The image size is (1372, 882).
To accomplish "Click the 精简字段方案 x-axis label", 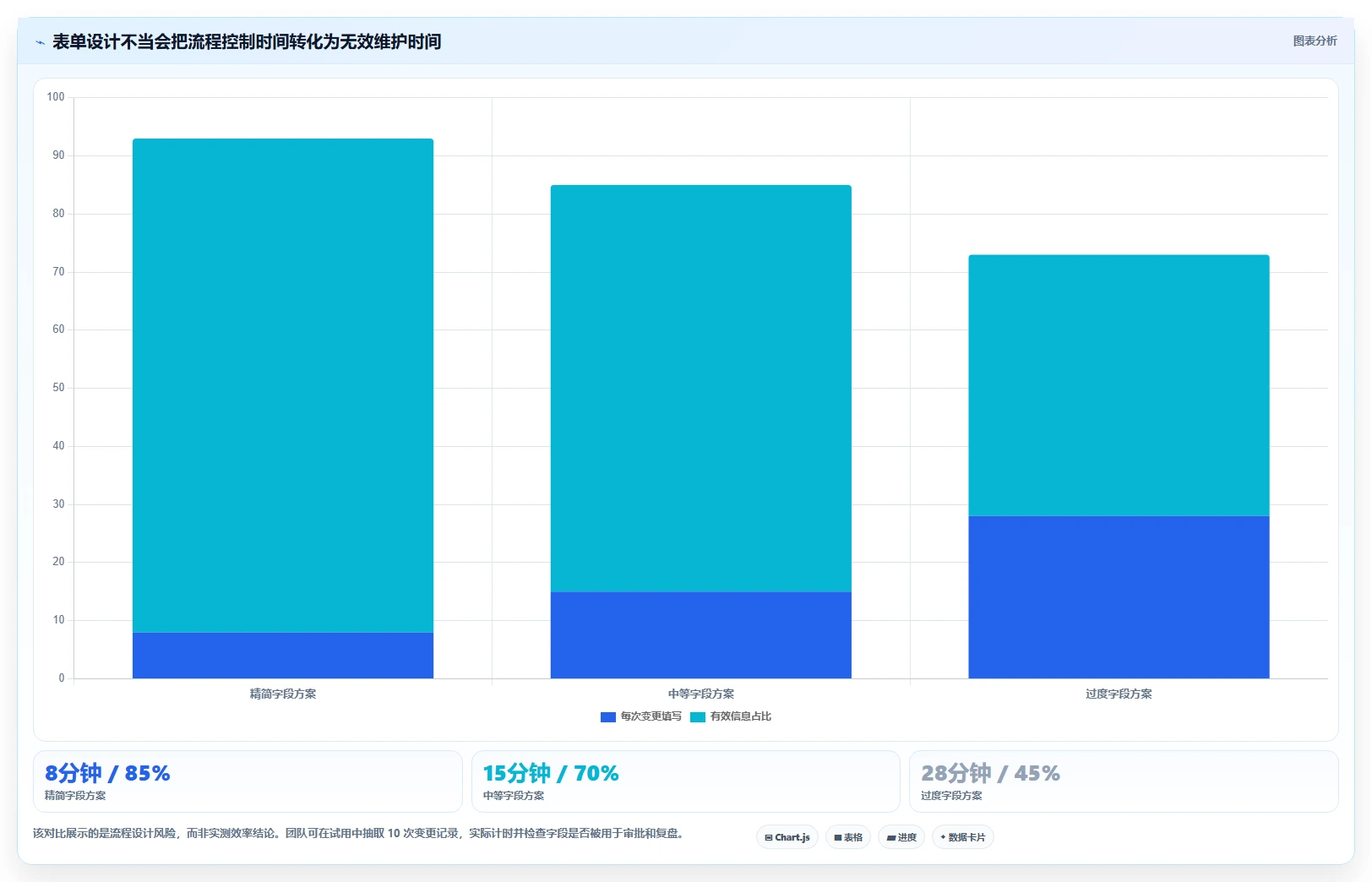I will (283, 694).
